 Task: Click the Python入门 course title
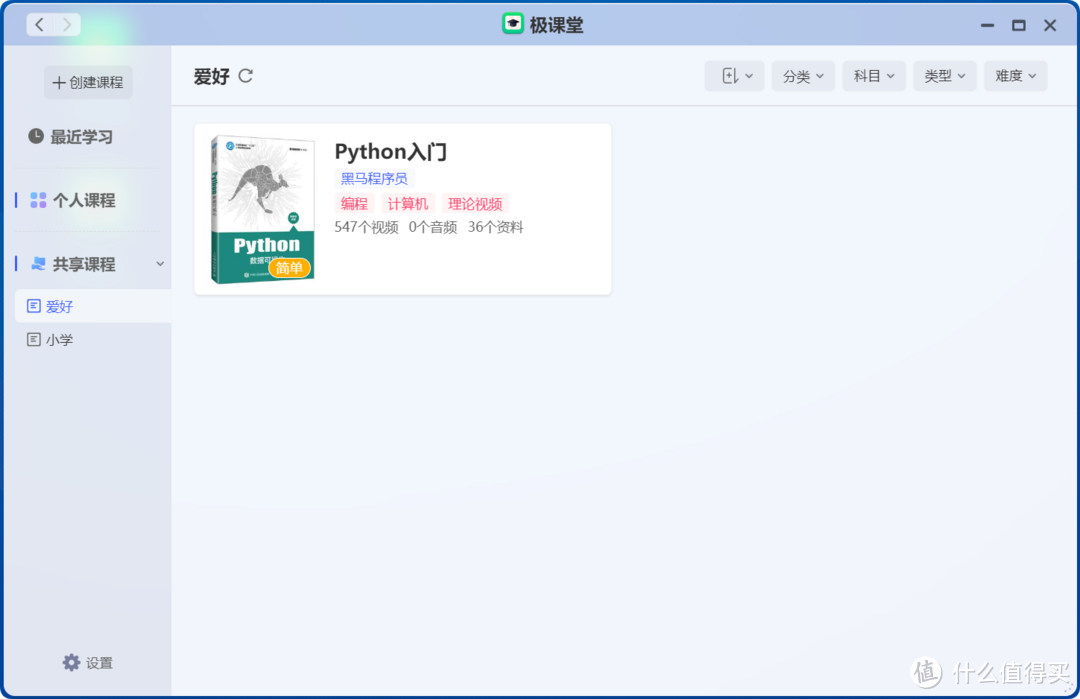391,152
